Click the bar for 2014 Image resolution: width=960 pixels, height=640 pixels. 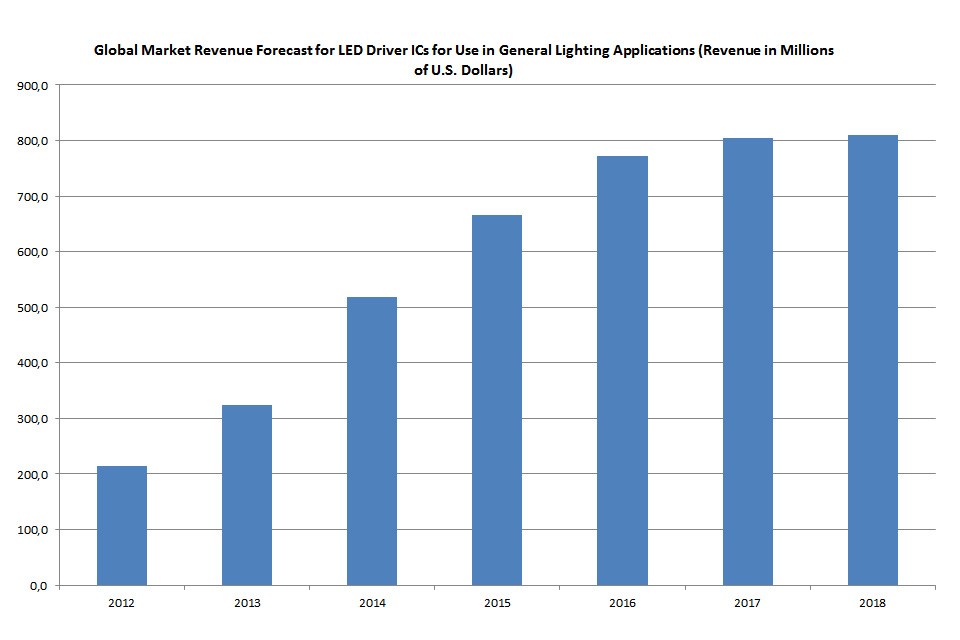click(x=372, y=440)
